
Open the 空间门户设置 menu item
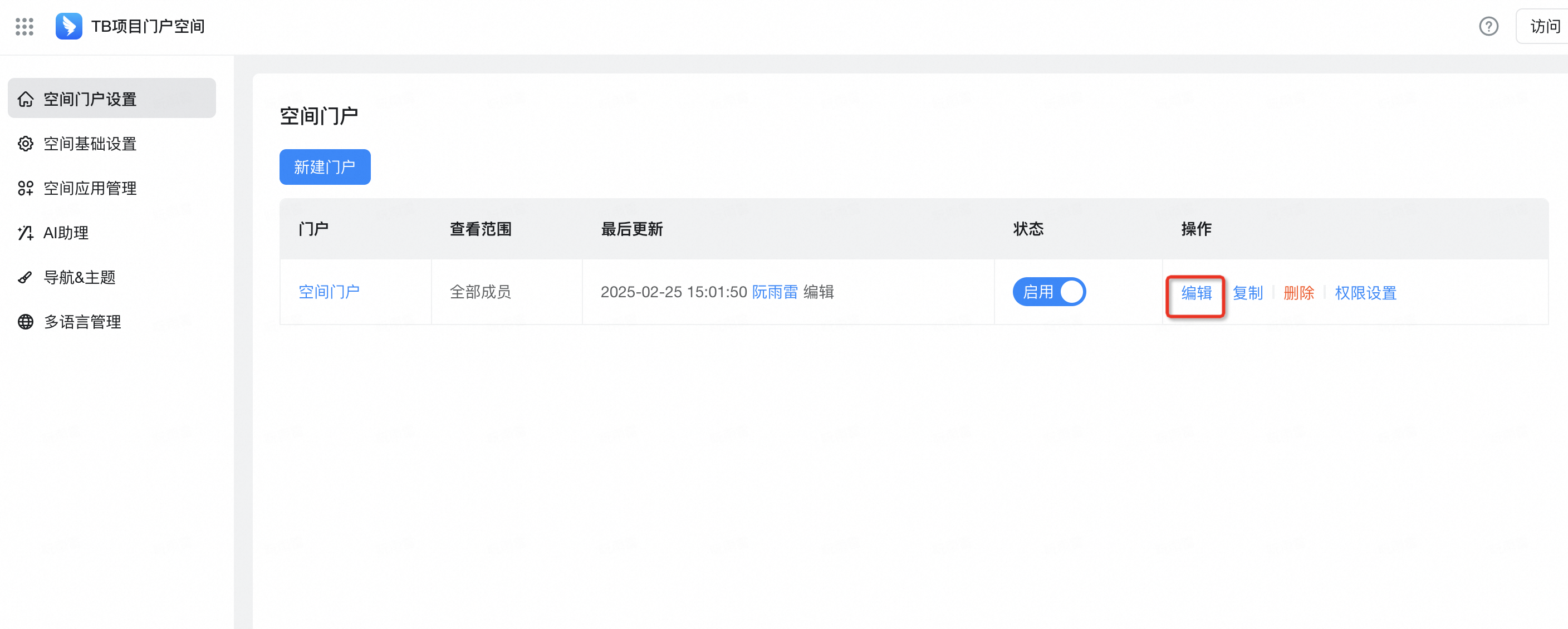click(x=112, y=99)
